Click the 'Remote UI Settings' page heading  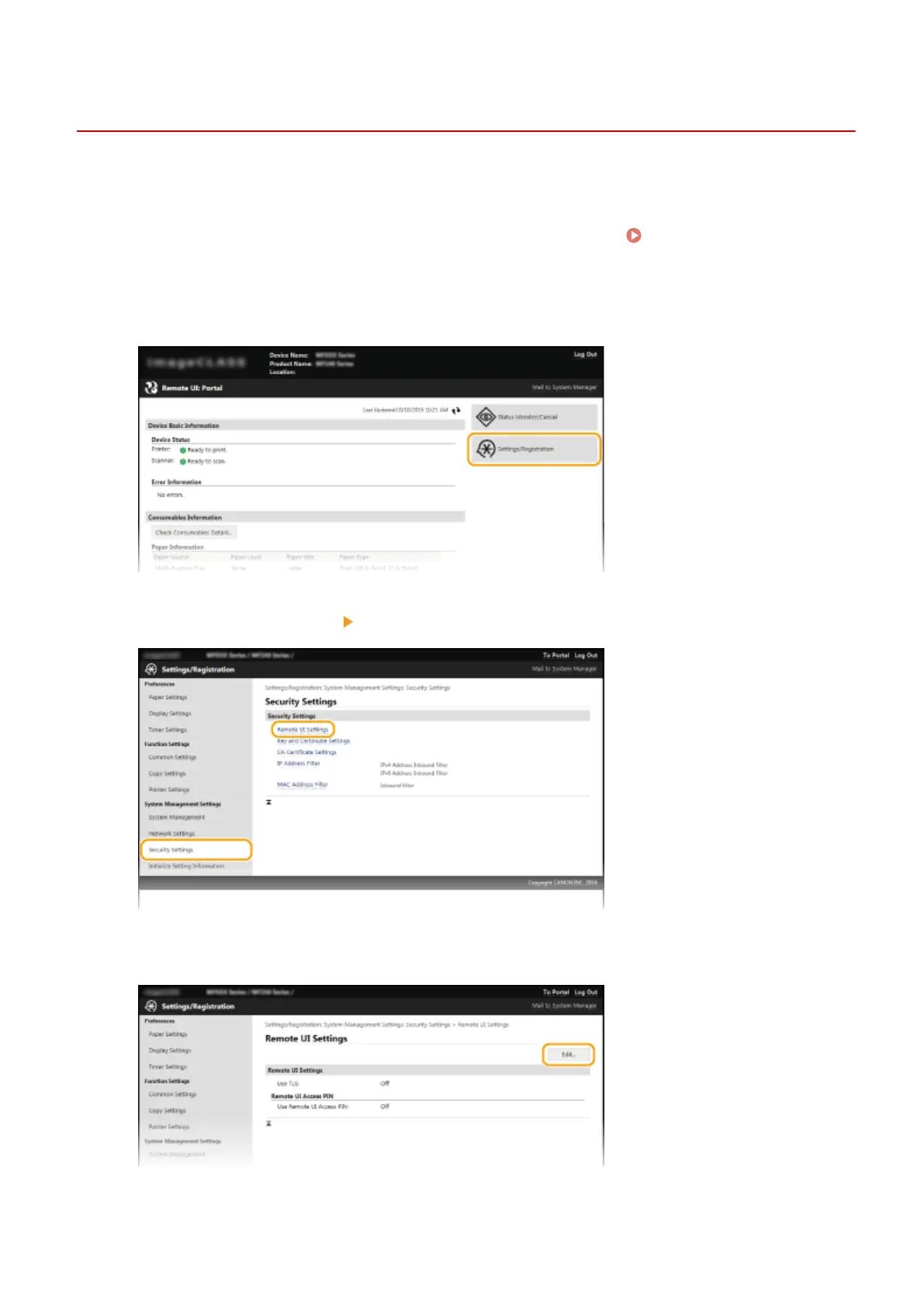point(306,1038)
